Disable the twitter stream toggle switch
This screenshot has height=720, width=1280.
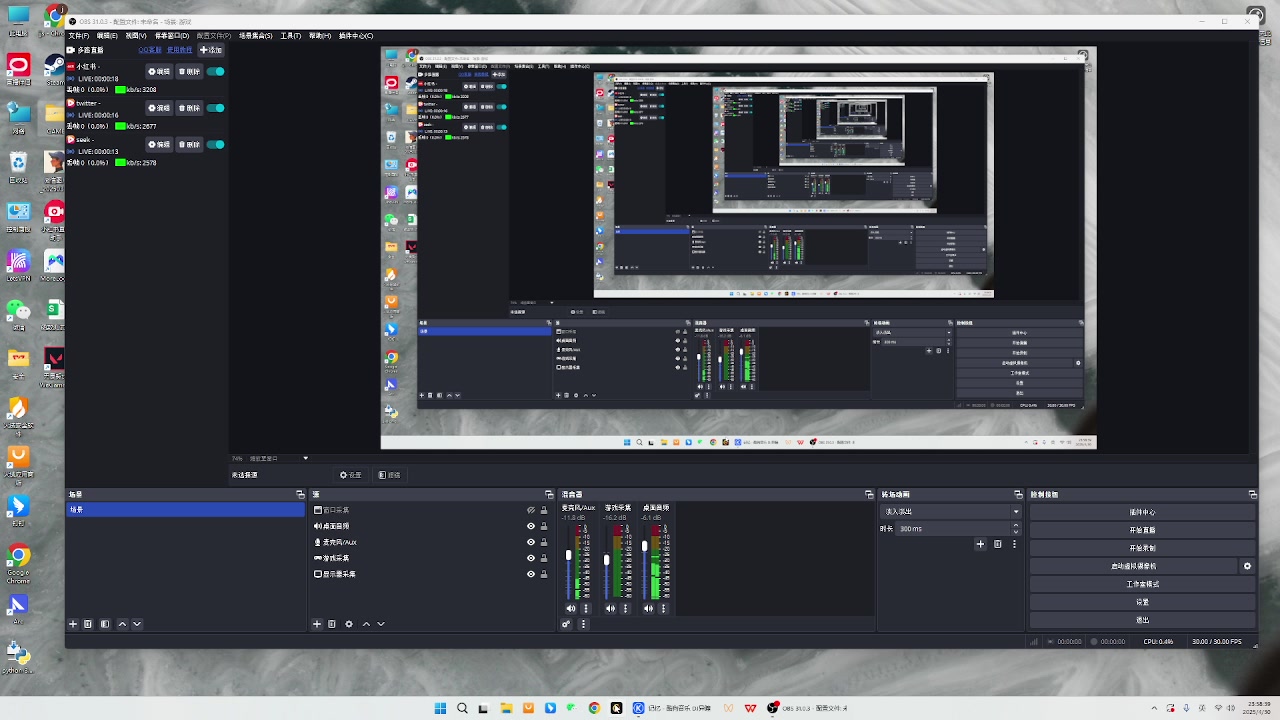pyautogui.click(x=215, y=108)
